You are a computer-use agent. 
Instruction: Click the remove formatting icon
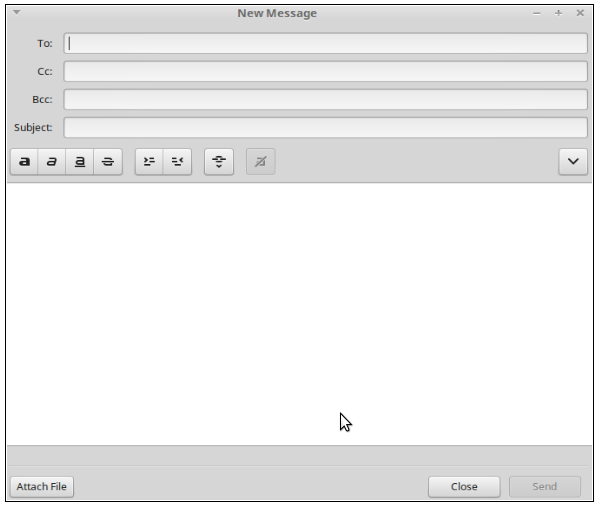point(261,162)
